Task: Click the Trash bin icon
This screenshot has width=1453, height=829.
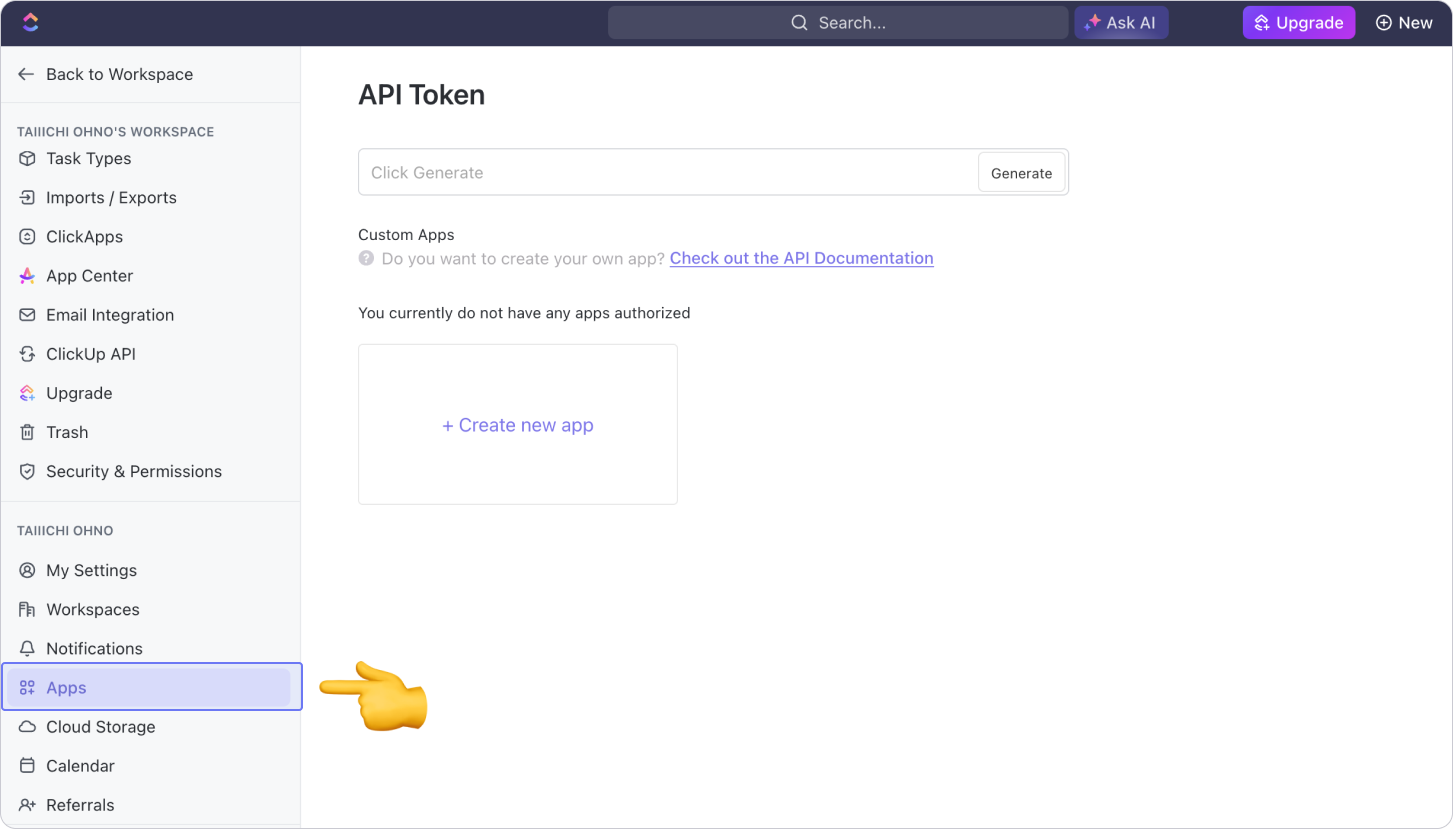Action: tap(27, 432)
